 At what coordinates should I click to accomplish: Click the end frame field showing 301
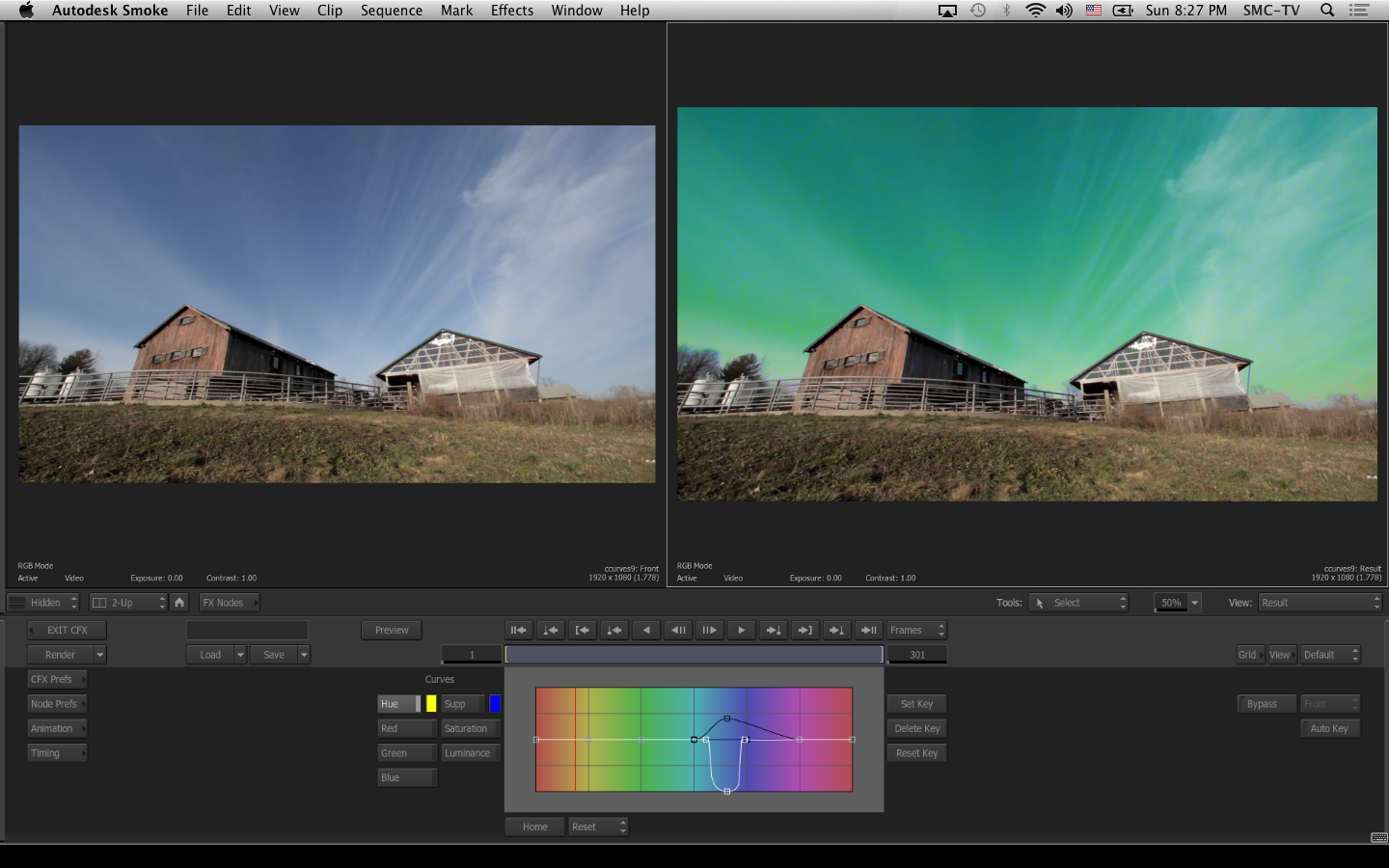click(x=916, y=655)
